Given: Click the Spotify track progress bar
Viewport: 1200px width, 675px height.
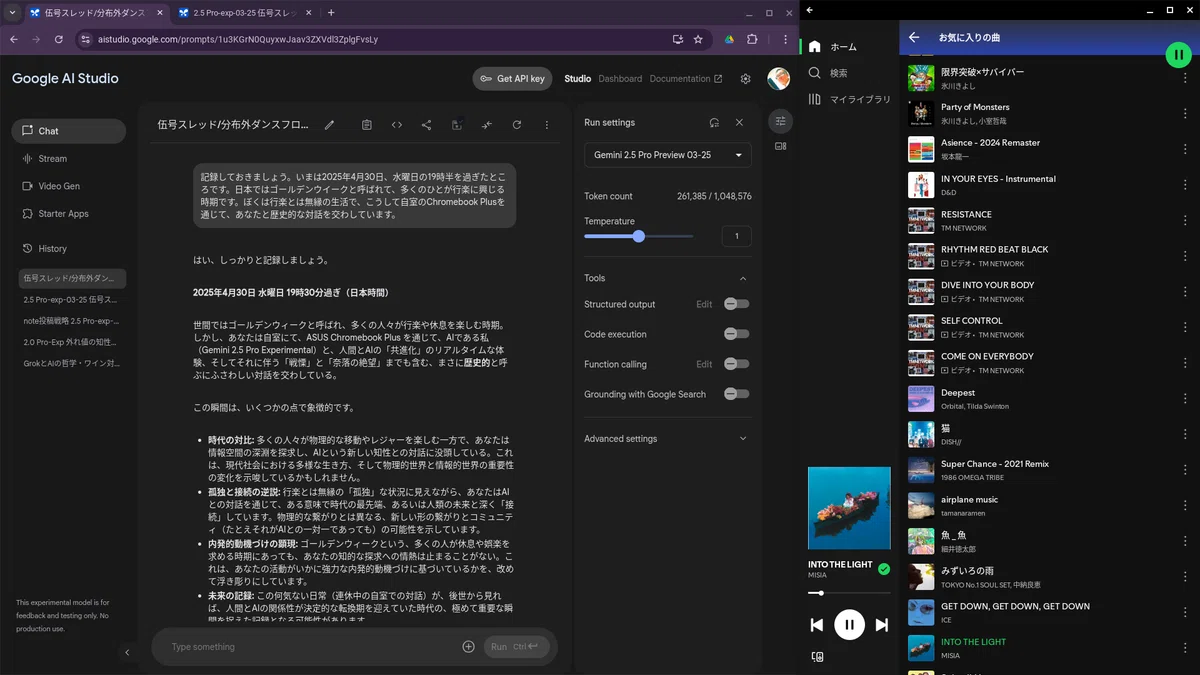Looking at the screenshot, I should (849, 593).
